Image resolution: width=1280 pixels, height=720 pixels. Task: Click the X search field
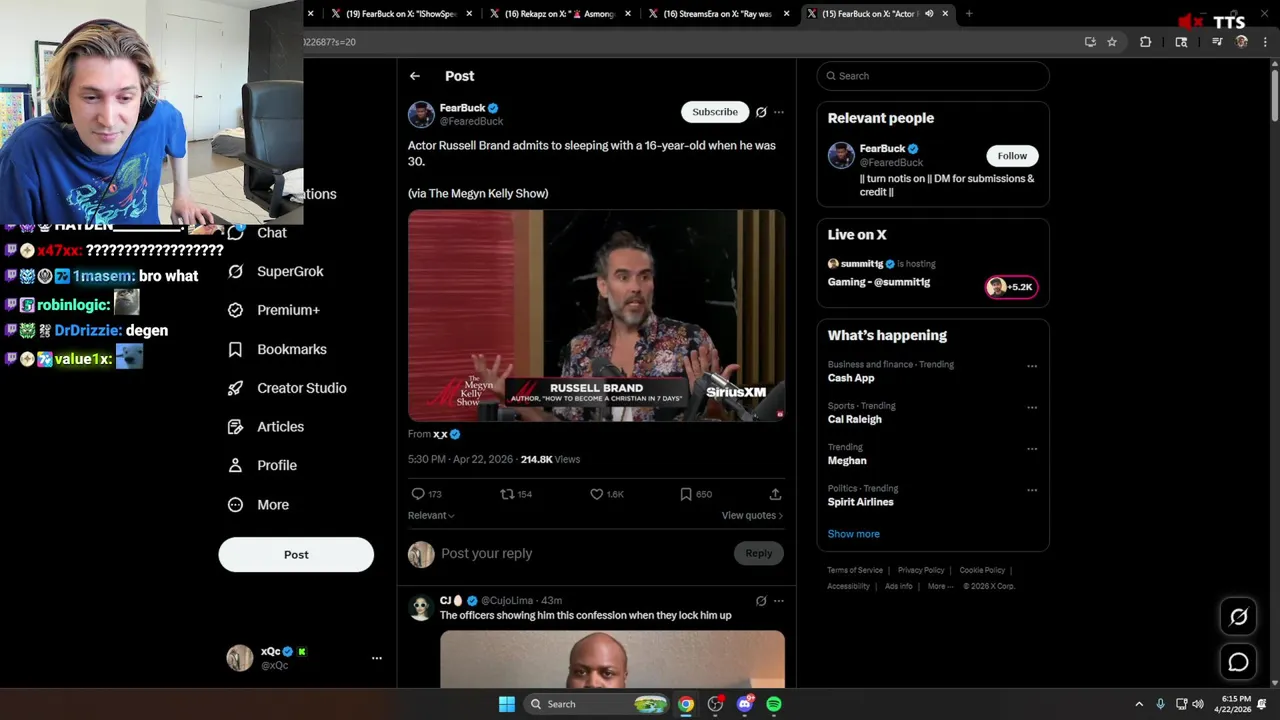click(x=933, y=76)
